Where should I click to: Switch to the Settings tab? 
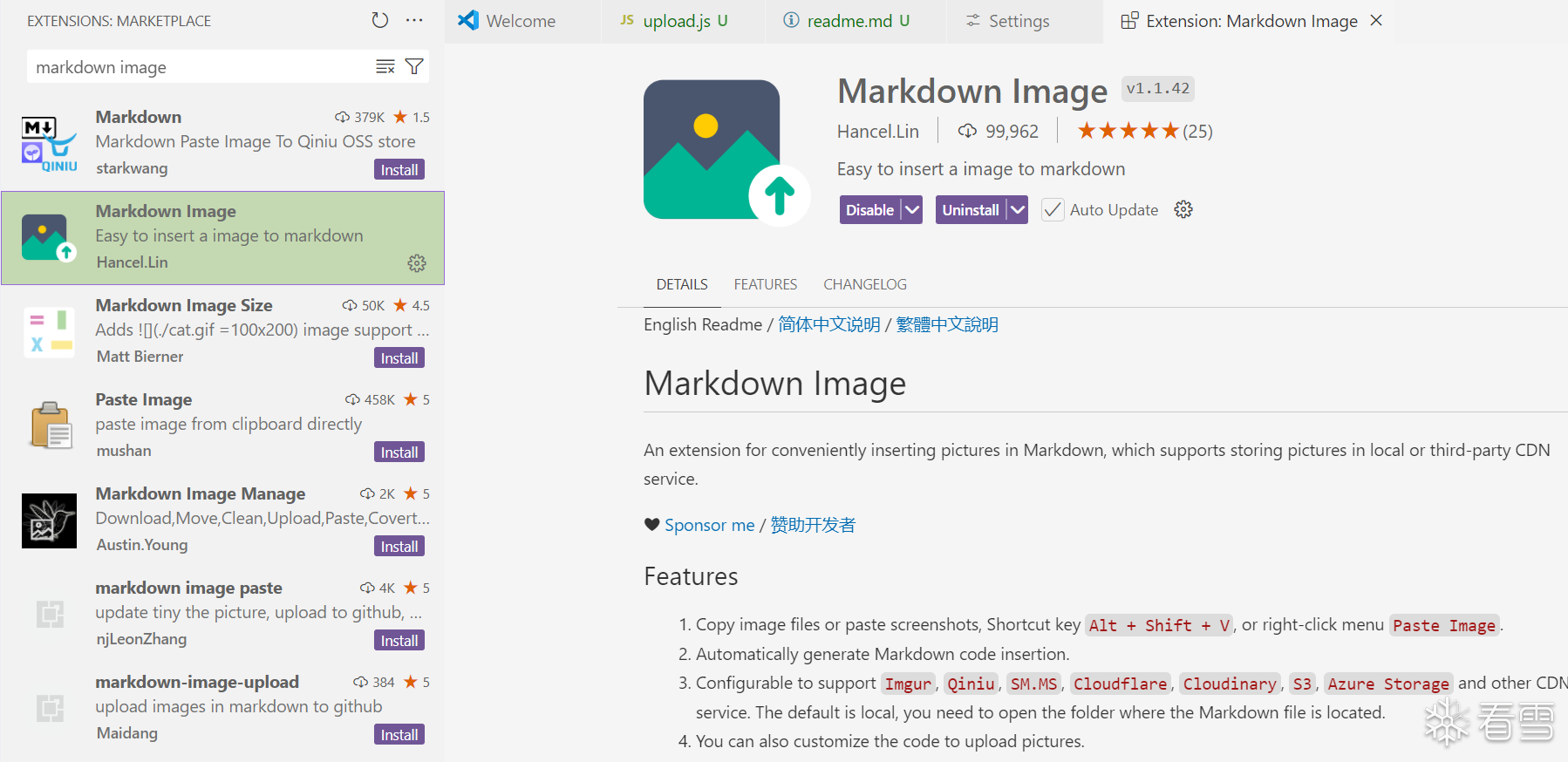coord(1019,21)
